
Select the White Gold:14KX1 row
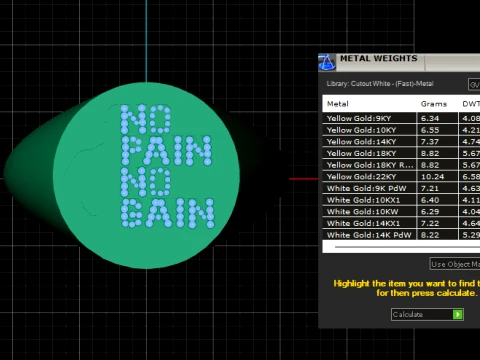[401, 223]
